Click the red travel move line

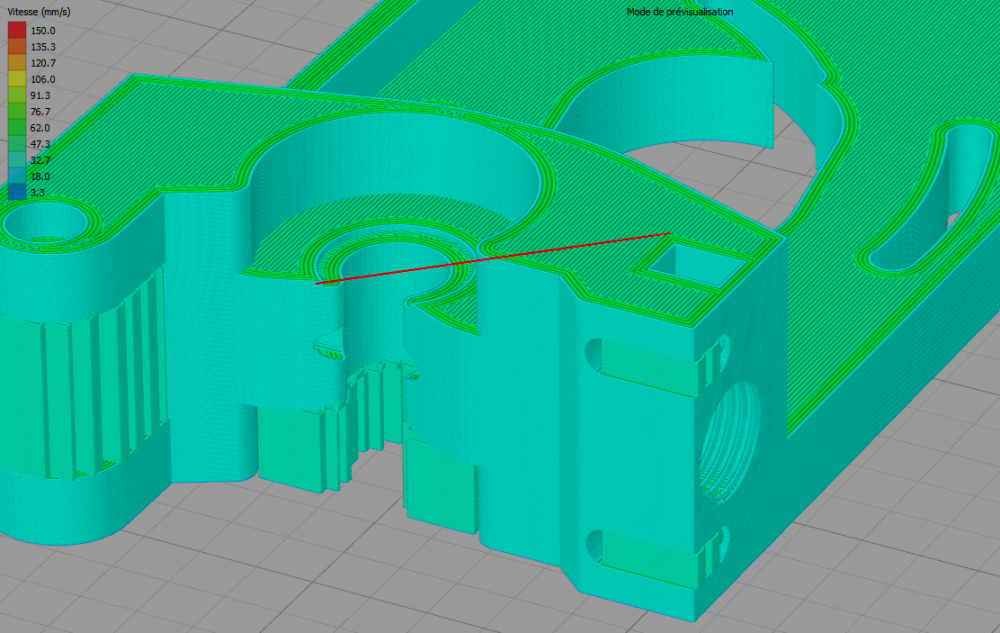493,258
